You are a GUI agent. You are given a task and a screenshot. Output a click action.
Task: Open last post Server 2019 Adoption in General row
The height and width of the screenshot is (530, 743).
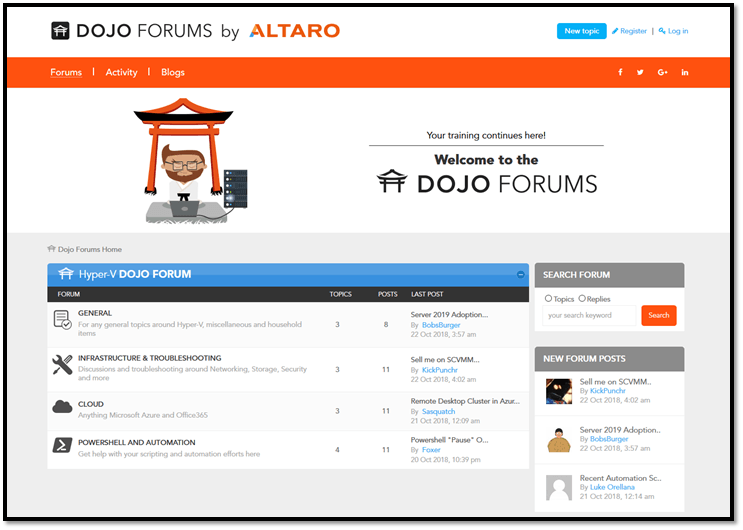pos(449,314)
